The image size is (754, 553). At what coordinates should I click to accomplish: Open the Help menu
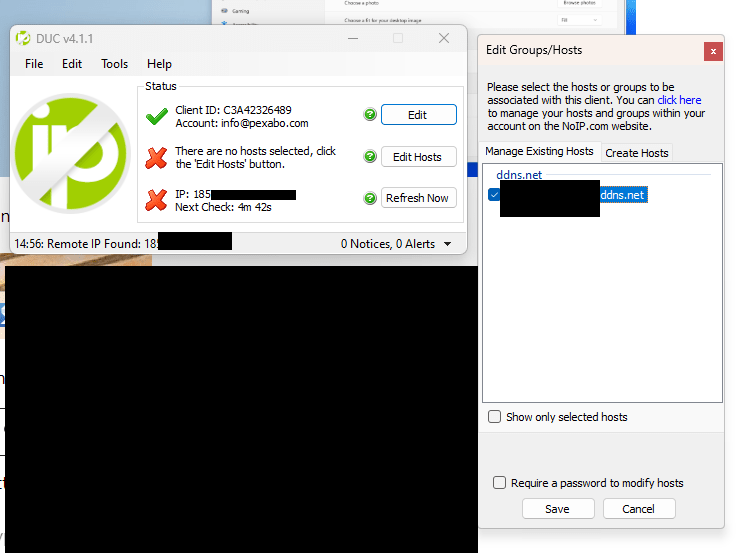(x=159, y=64)
